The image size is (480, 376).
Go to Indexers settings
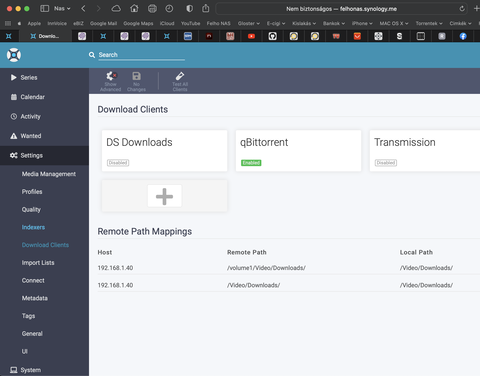pos(33,227)
